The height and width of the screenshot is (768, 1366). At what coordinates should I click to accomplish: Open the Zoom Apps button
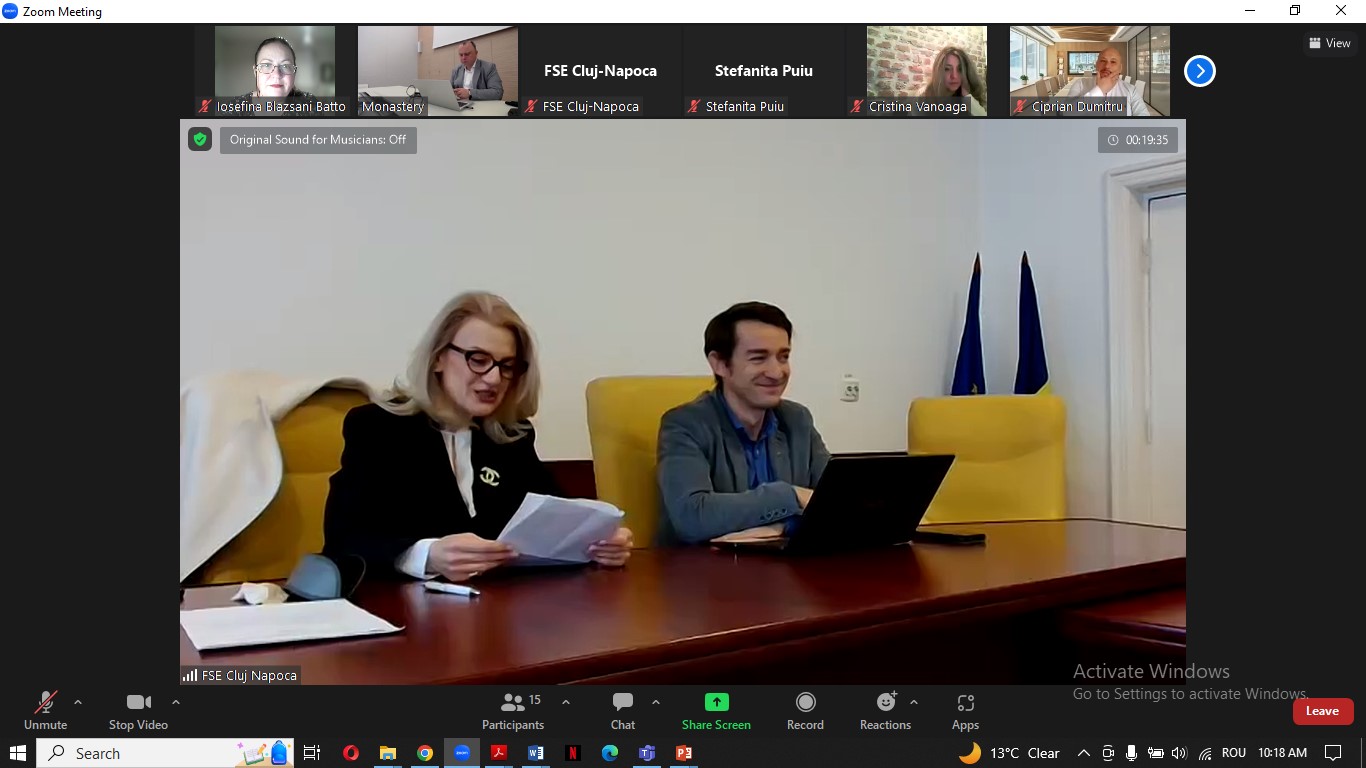point(965,711)
